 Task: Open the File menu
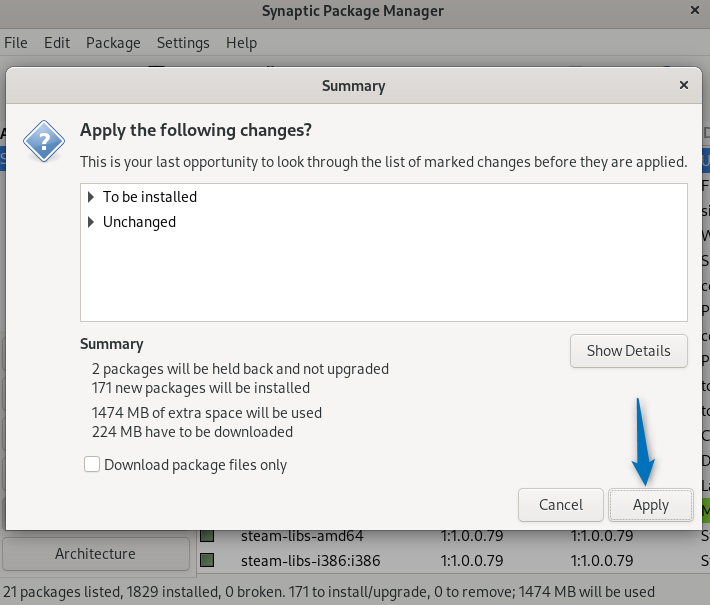click(16, 43)
